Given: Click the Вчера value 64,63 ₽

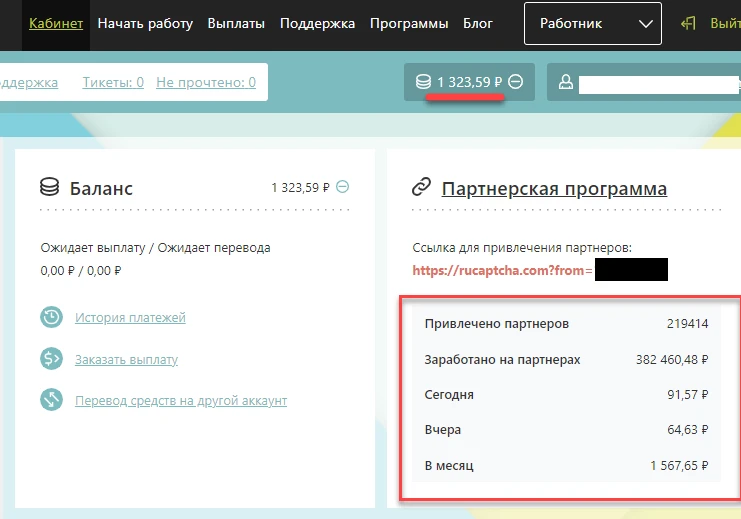Looking at the screenshot, I should coord(687,430).
